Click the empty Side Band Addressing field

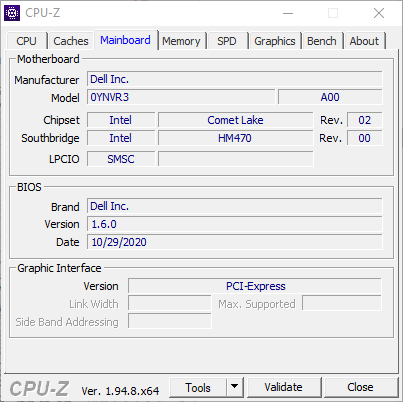click(x=170, y=321)
